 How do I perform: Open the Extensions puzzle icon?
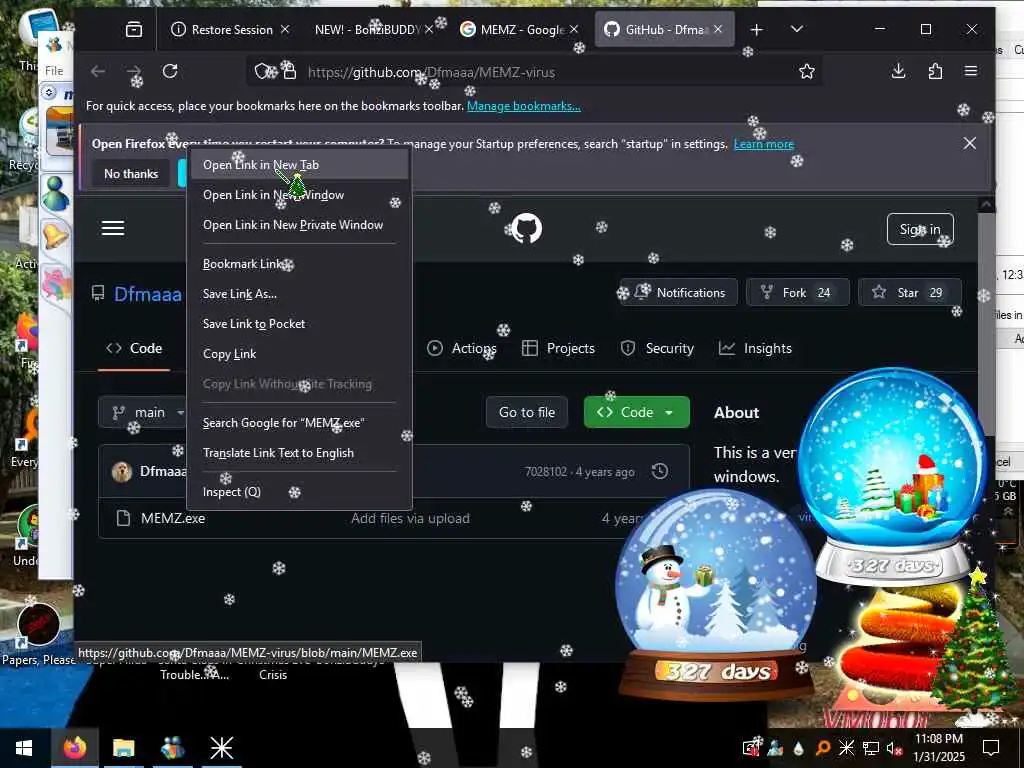935,71
